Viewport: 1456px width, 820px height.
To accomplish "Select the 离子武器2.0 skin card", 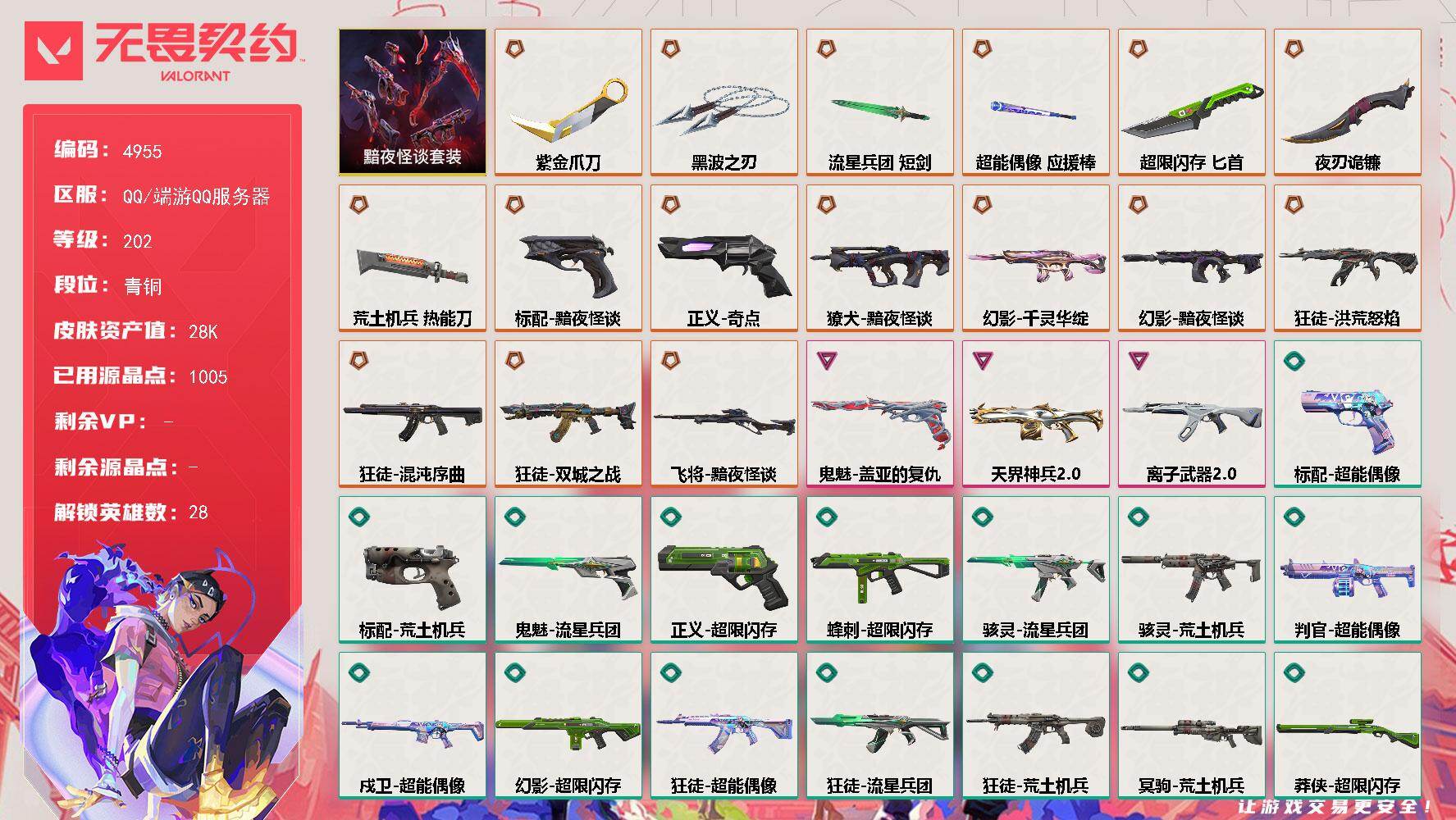I will tap(1192, 414).
